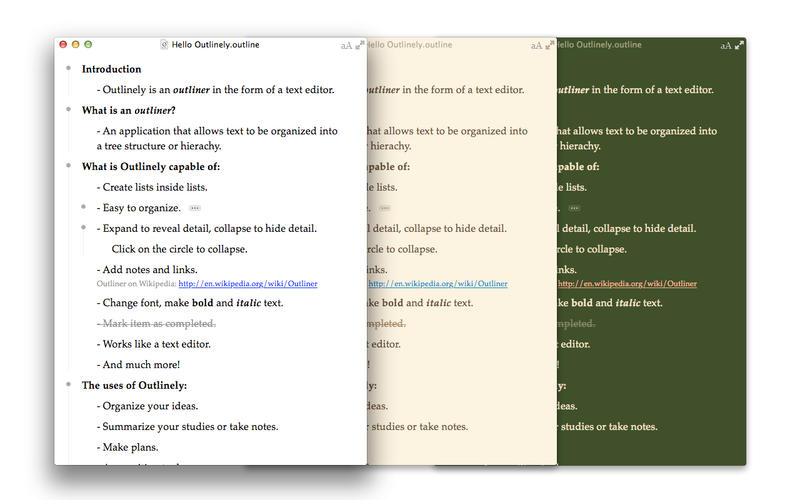Enter fullscreen in the white front window
This screenshot has width=800, height=500.
pyautogui.click(x=360, y=45)
